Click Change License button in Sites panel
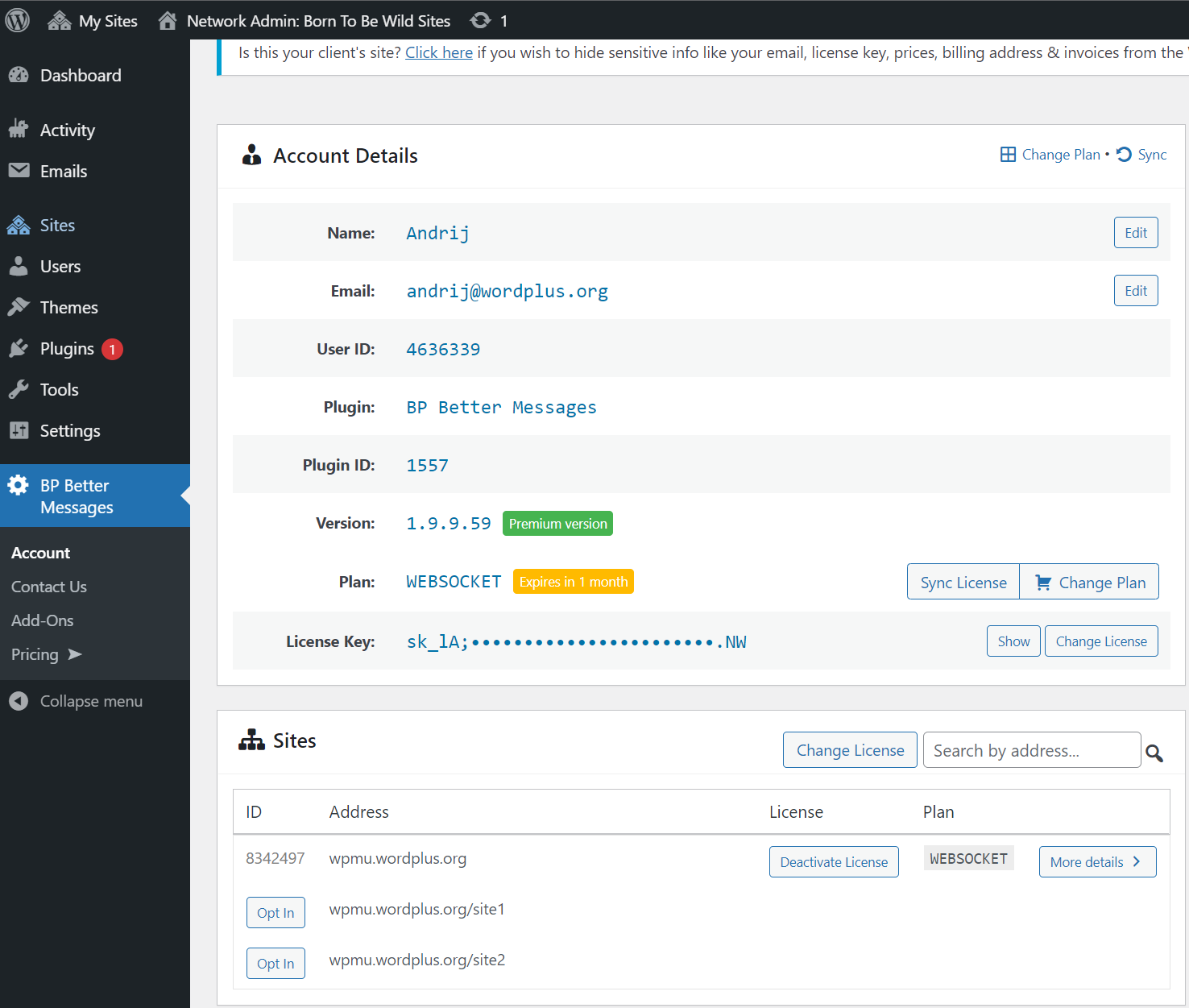The image size is (1189, 1008). [850, 750]
